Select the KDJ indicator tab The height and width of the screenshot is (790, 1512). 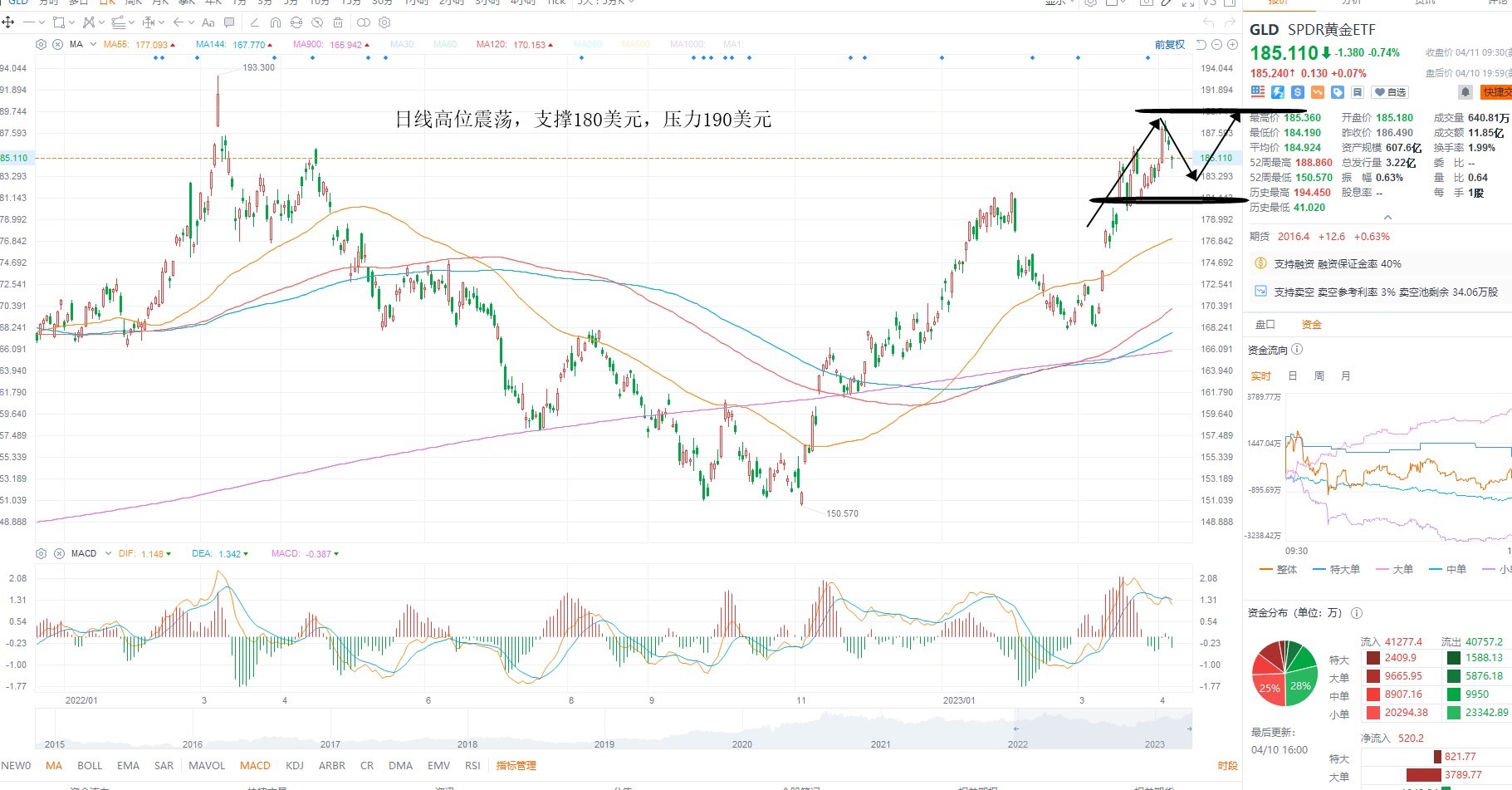pyautogui.click(x=294, y=765)
